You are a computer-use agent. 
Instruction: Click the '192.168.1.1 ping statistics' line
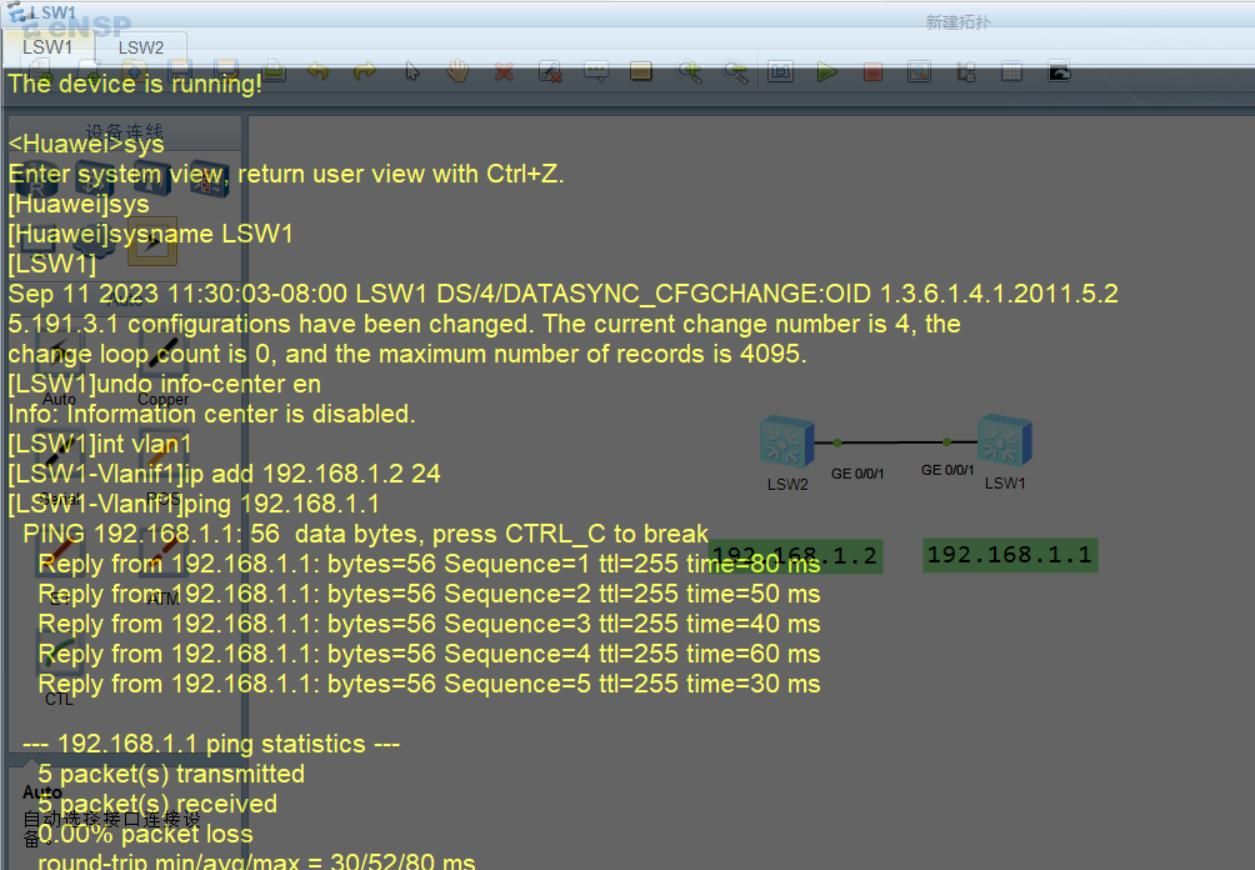tap(211, 744)
